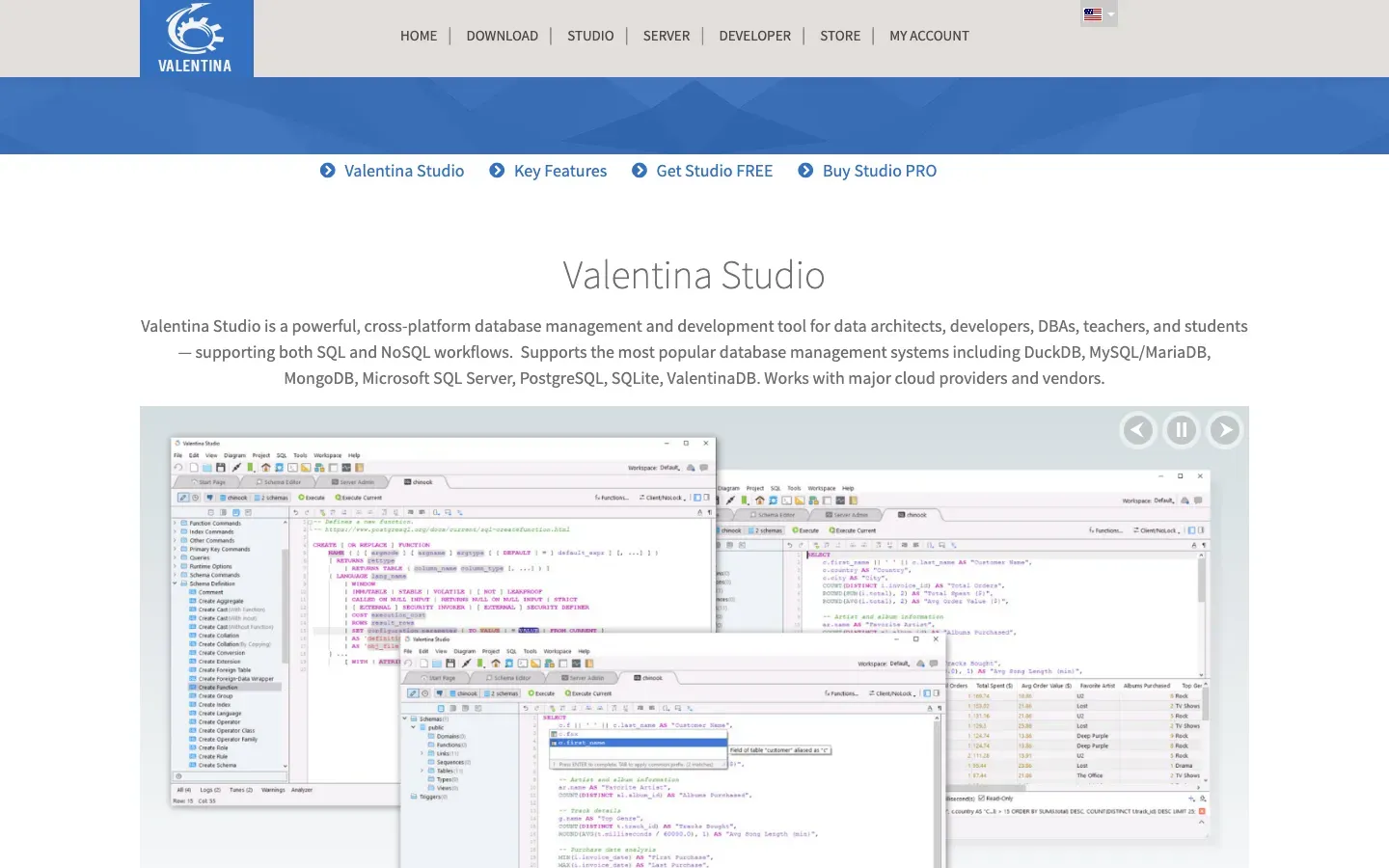Visit the STORE page
This screenshot has width=1389, height=868.
click(x=840, y=36)
